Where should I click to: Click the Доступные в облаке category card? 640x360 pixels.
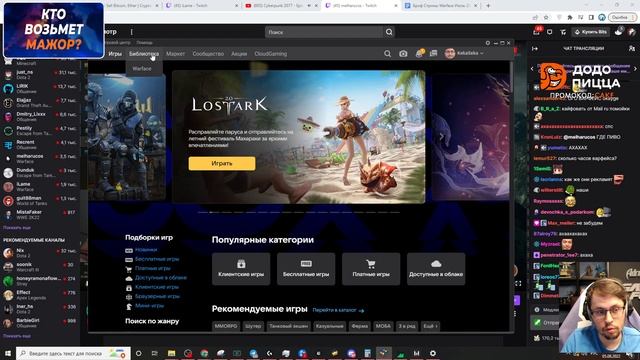(x=436, y=269)
